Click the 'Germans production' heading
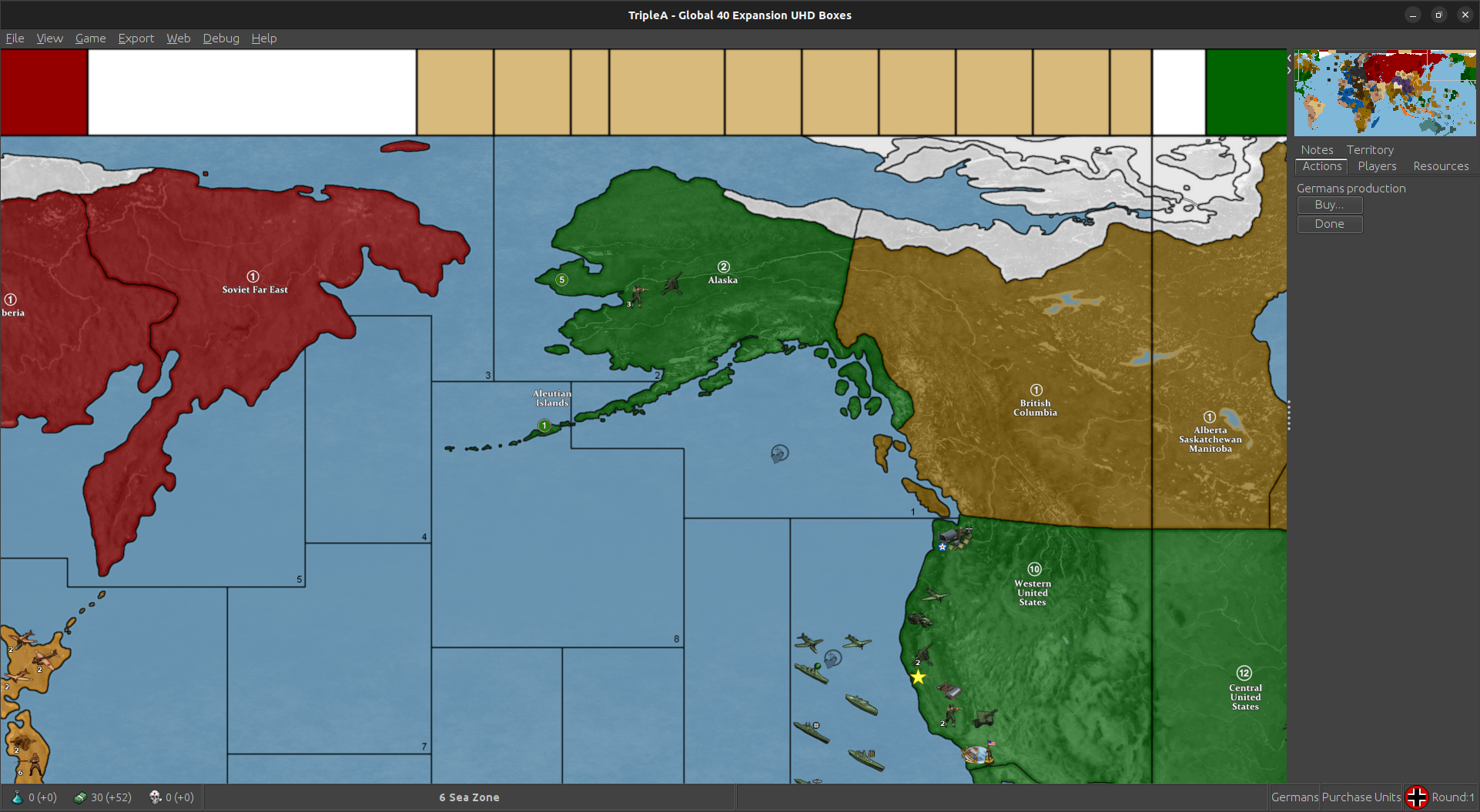 (x=1351, y=189)
